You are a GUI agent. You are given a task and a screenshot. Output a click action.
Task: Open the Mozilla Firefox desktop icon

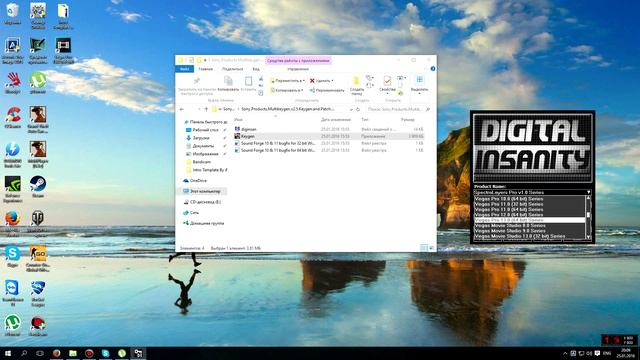13,224
